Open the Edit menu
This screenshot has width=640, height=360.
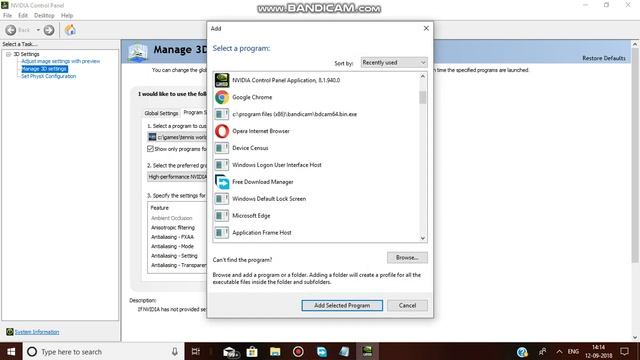tap(23, 16)
